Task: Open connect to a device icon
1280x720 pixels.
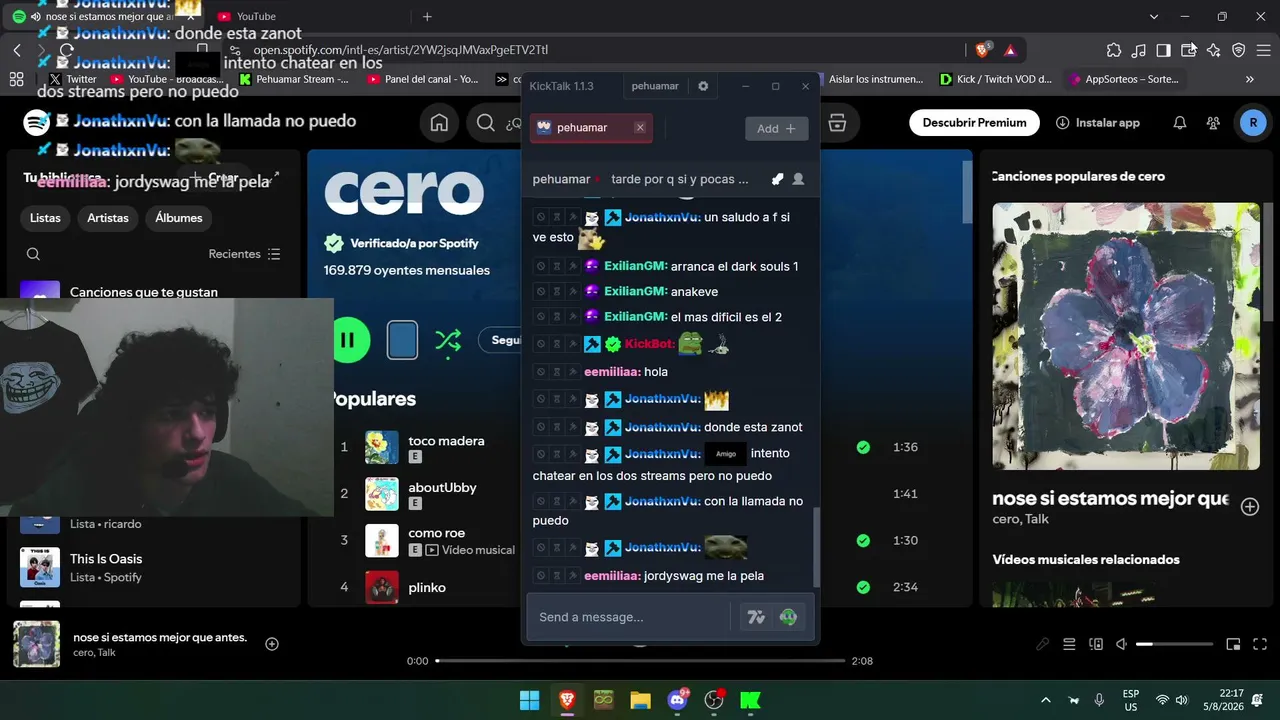Action: [1096, 644]
